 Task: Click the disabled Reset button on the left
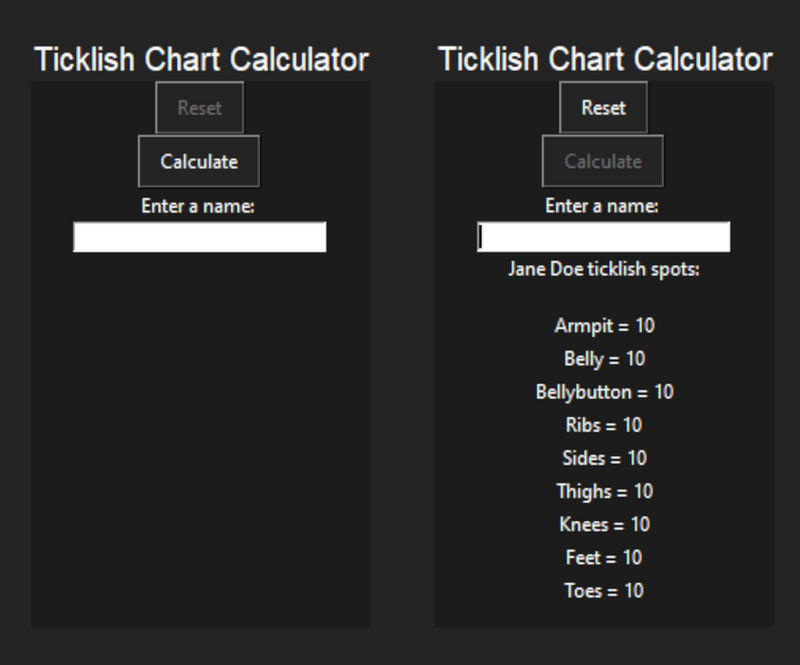[x=198, y=107]
